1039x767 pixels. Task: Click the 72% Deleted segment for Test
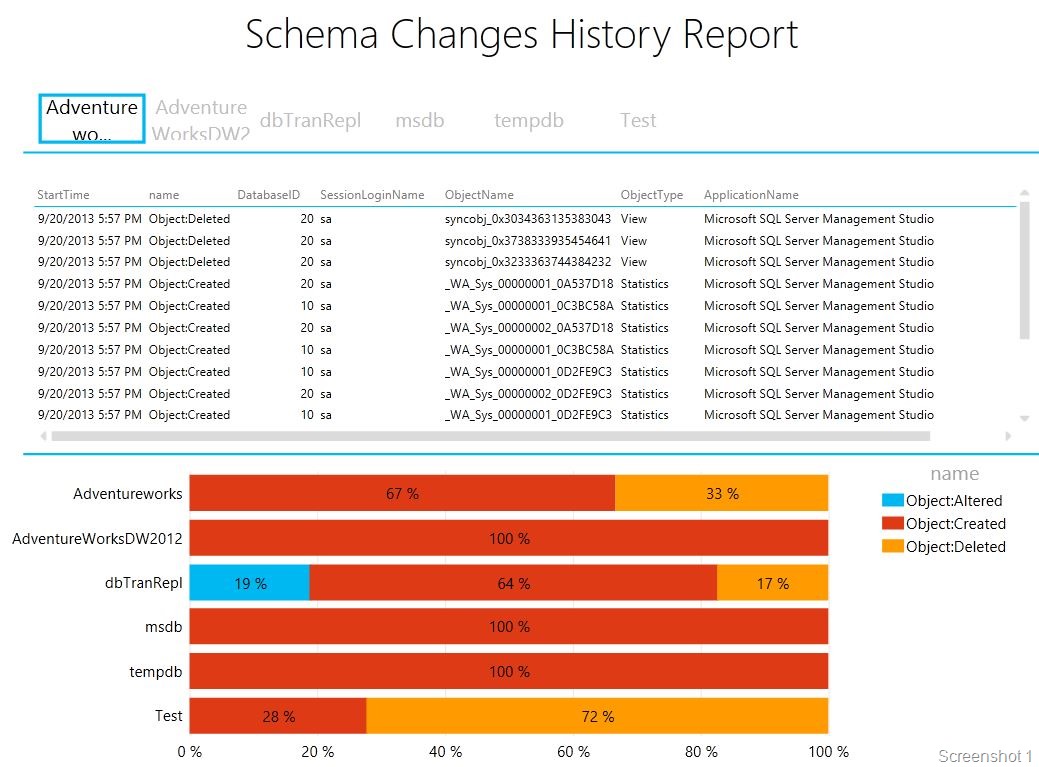point(597,716)
